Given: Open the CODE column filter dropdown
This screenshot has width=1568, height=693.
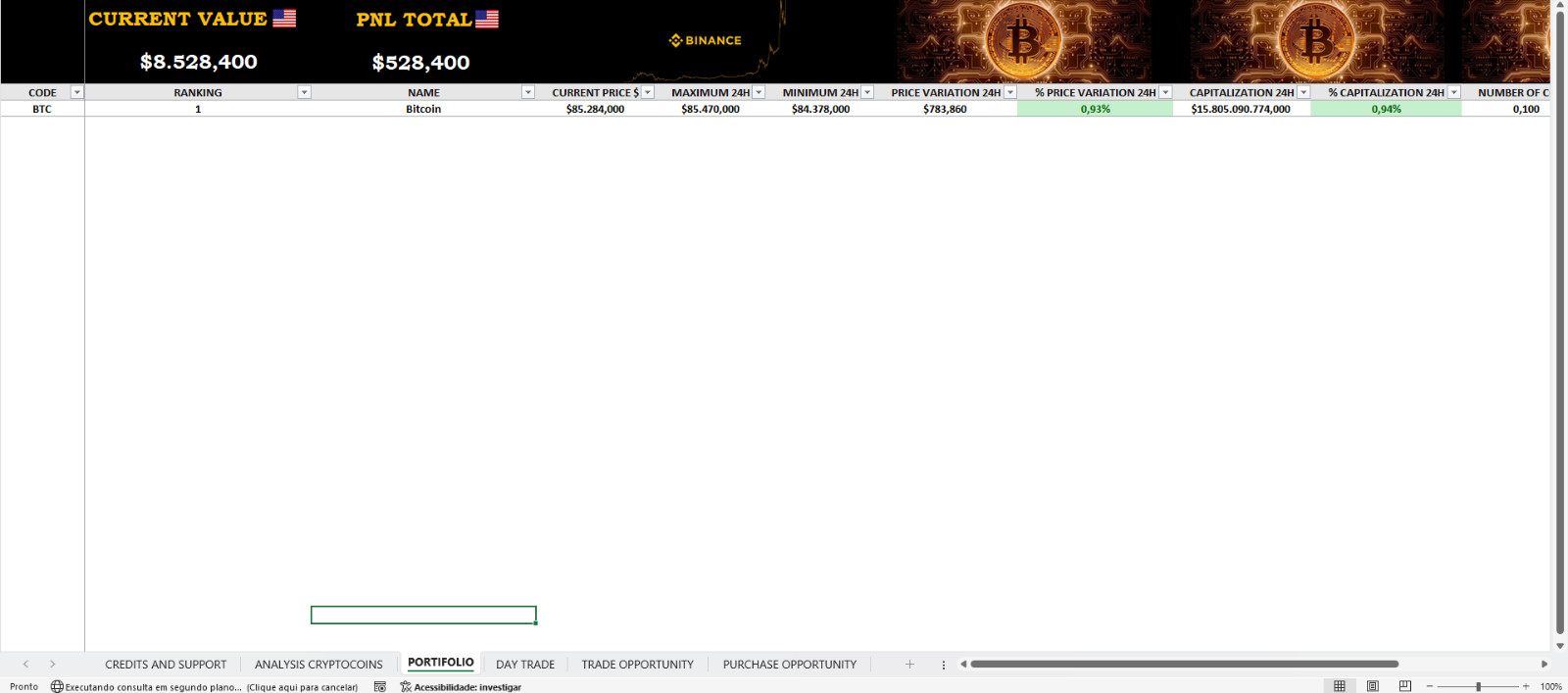Looking at the screenshot, I should [x=77, y=92].
